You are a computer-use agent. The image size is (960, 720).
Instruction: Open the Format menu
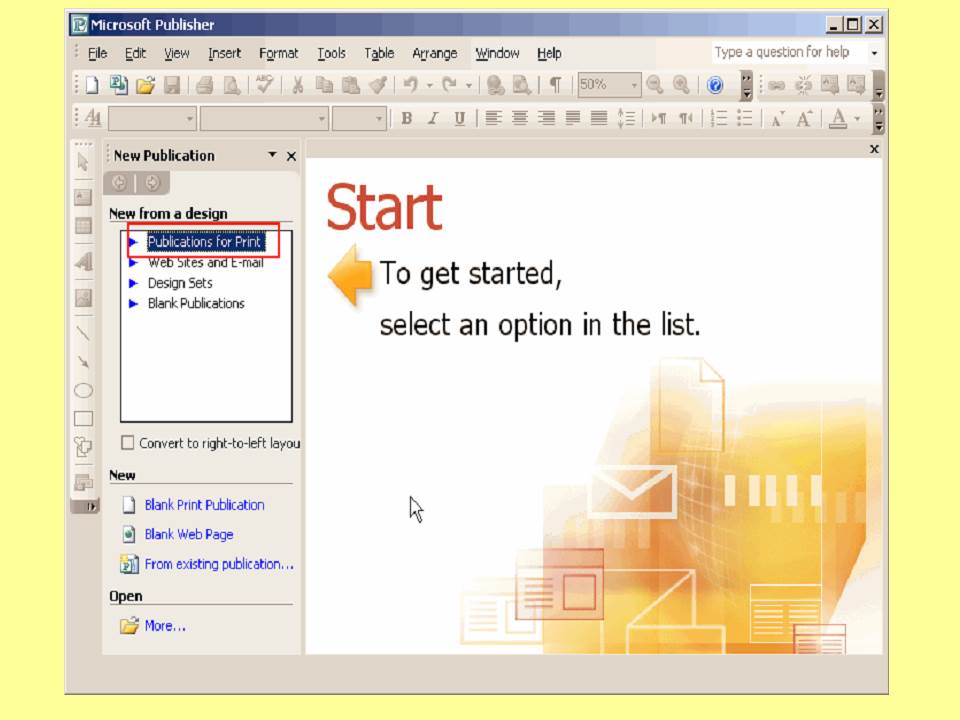tap(279, 54)
